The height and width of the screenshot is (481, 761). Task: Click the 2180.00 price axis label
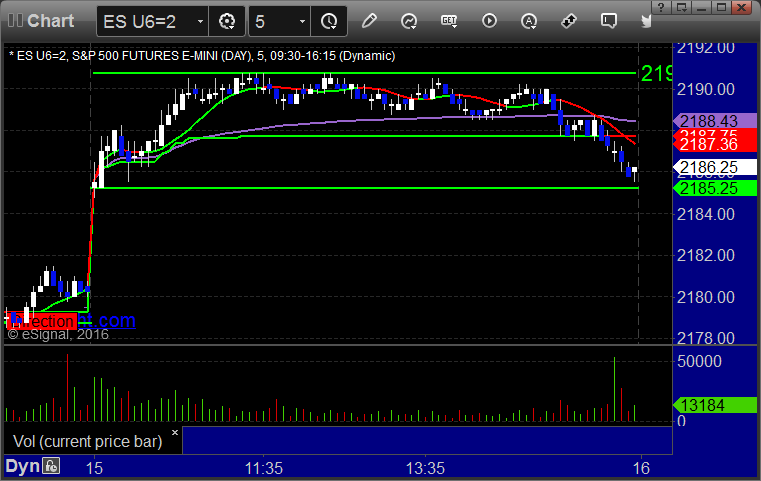(x=706, y=297)
